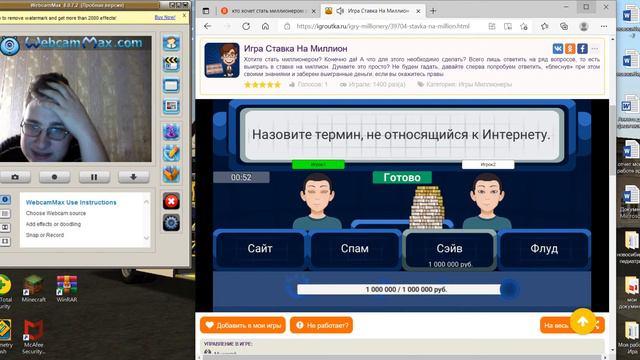Click the WebcamMax snapshot camera button
Viewport: 640px width, 360px height.
pos(15,177)
